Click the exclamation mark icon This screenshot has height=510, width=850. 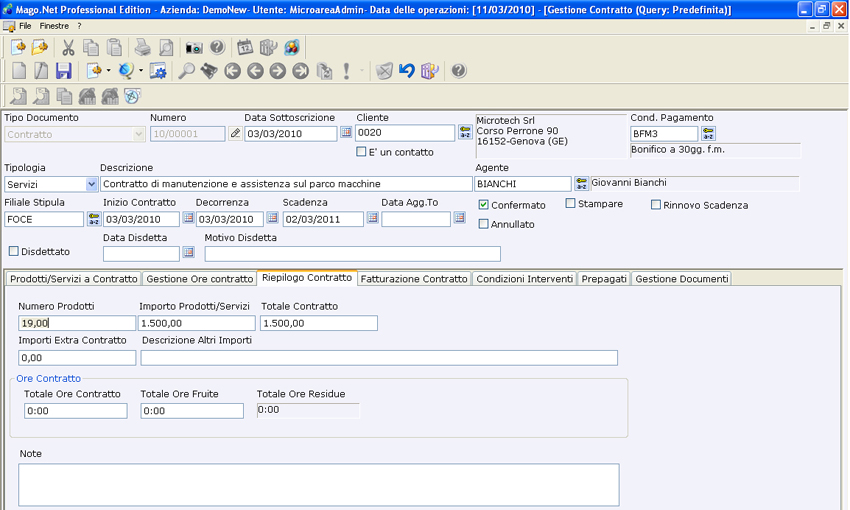pyautogui.click(x=346, y=70)
